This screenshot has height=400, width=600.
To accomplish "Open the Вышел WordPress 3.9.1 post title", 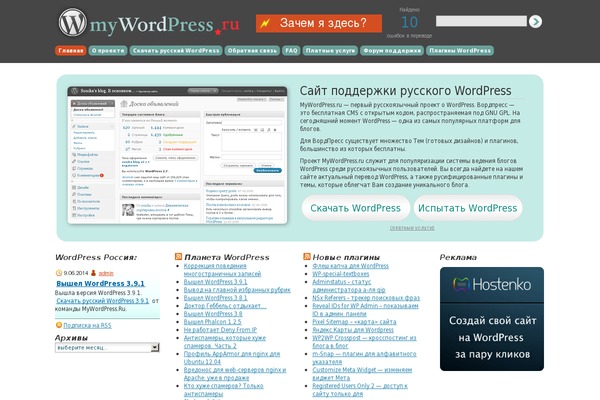I will [100, 283].
